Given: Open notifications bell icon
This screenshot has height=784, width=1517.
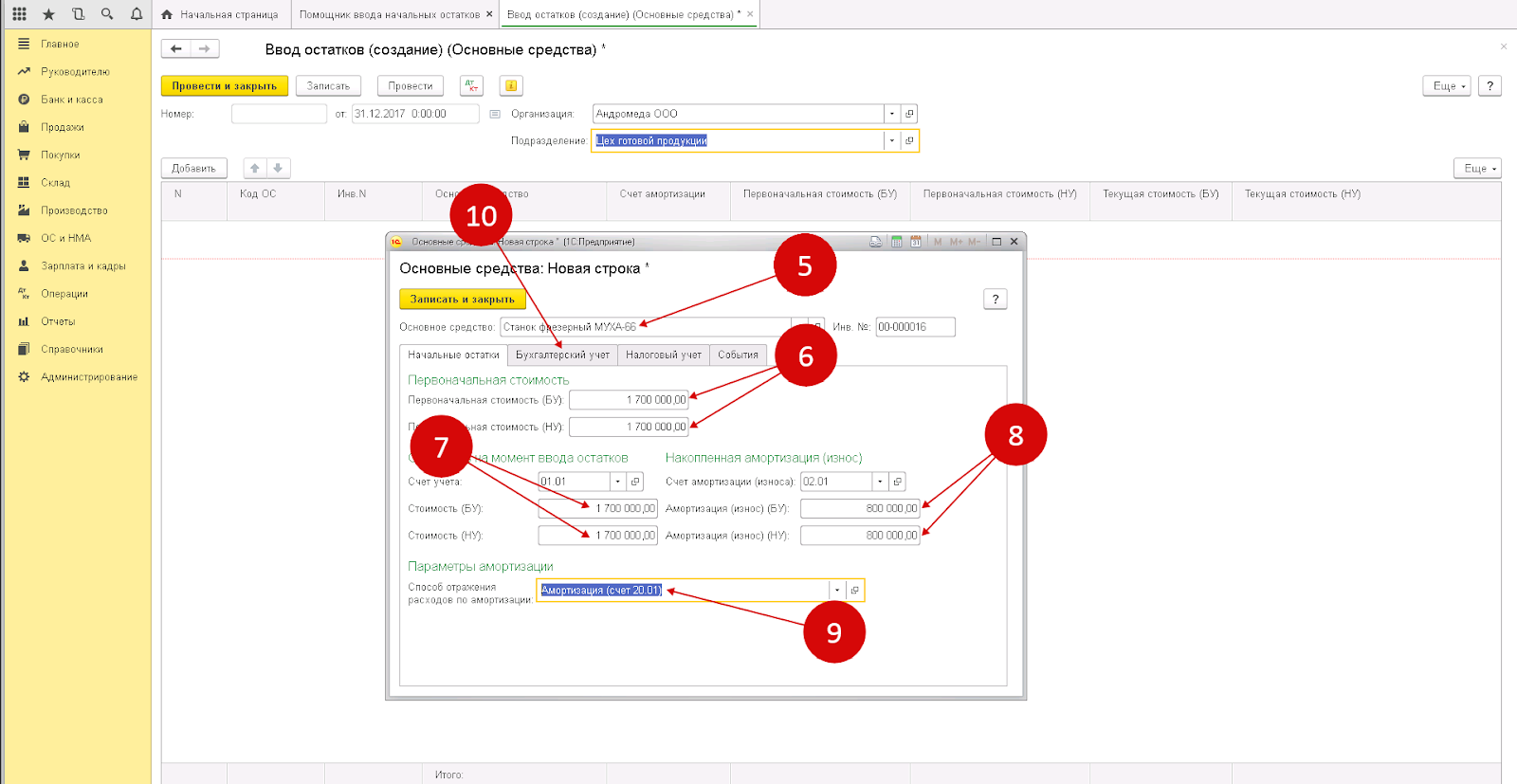Looking at the screenshot, I should pos(137,14).
